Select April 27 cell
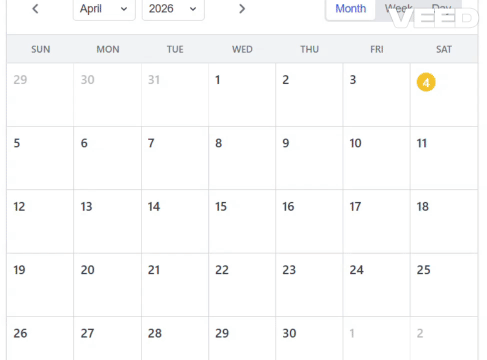The width and height of the screenshot is (487, 360). pyautogui.click(x=108, y=338)
